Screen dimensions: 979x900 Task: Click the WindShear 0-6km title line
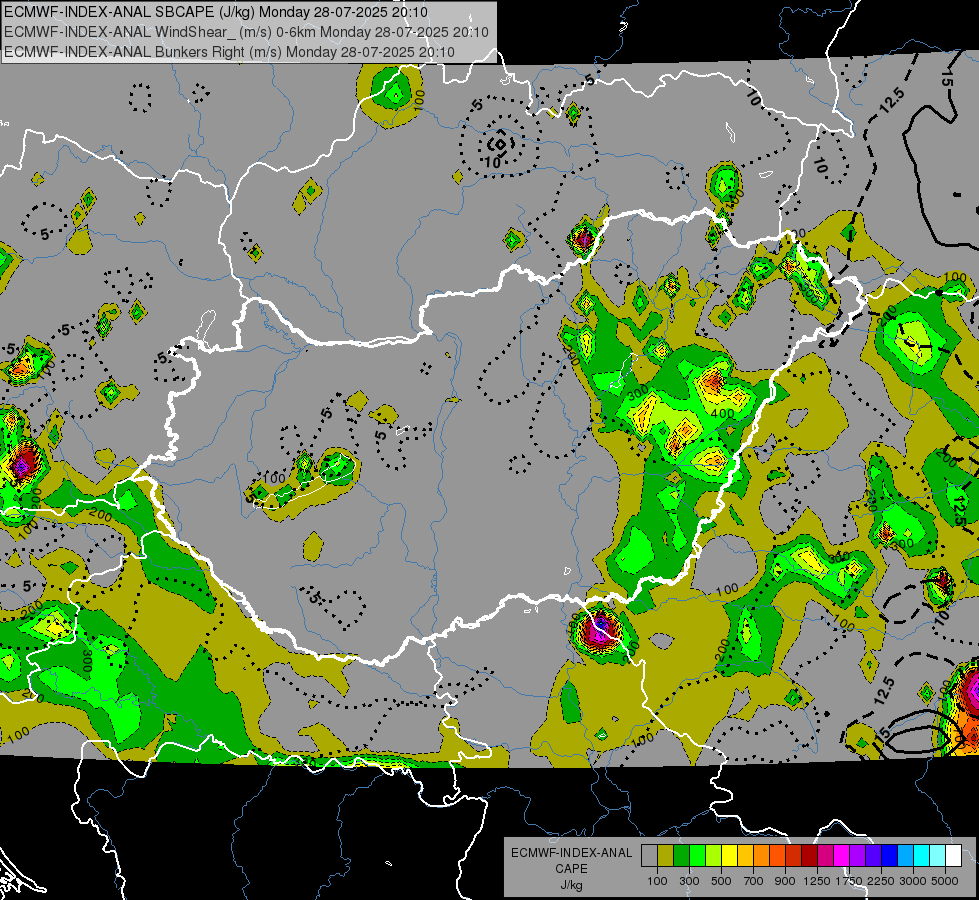[246, 32]
